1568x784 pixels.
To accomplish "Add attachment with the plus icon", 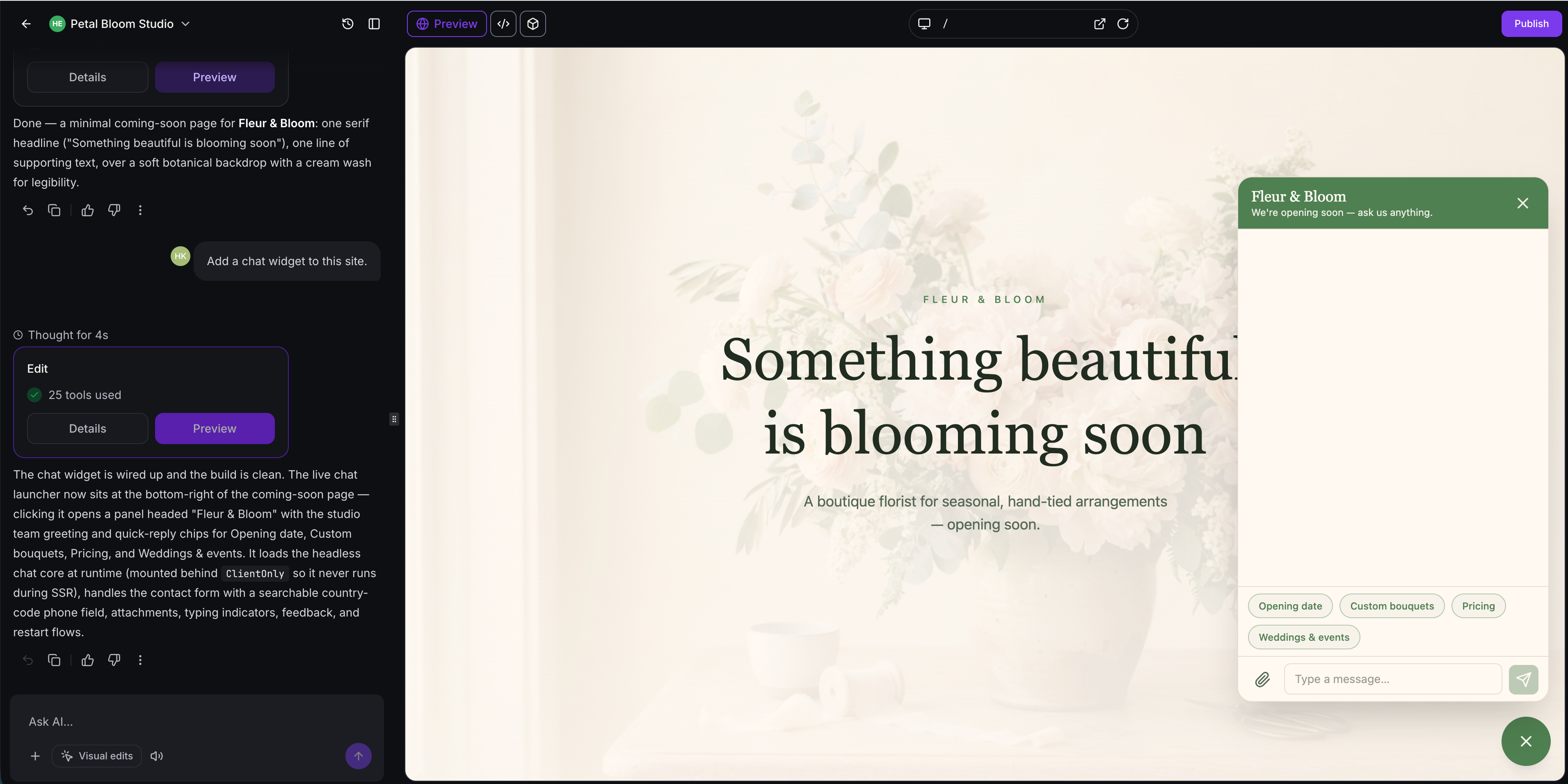I will [x=35, y=756].
